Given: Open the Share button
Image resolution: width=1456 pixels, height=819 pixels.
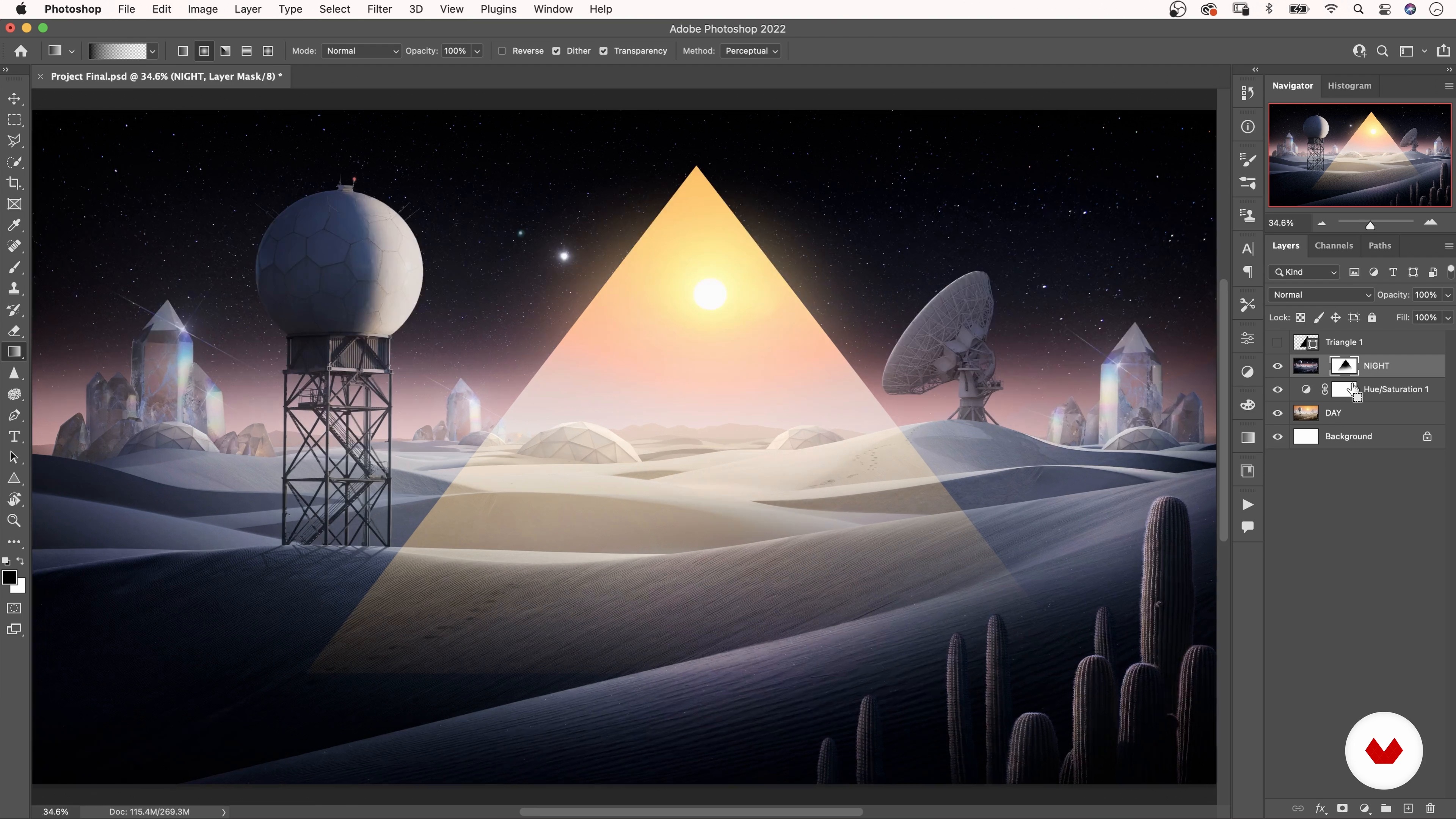Looking at the screenshot, I should pyautogui.click(x=1443, y=50).
